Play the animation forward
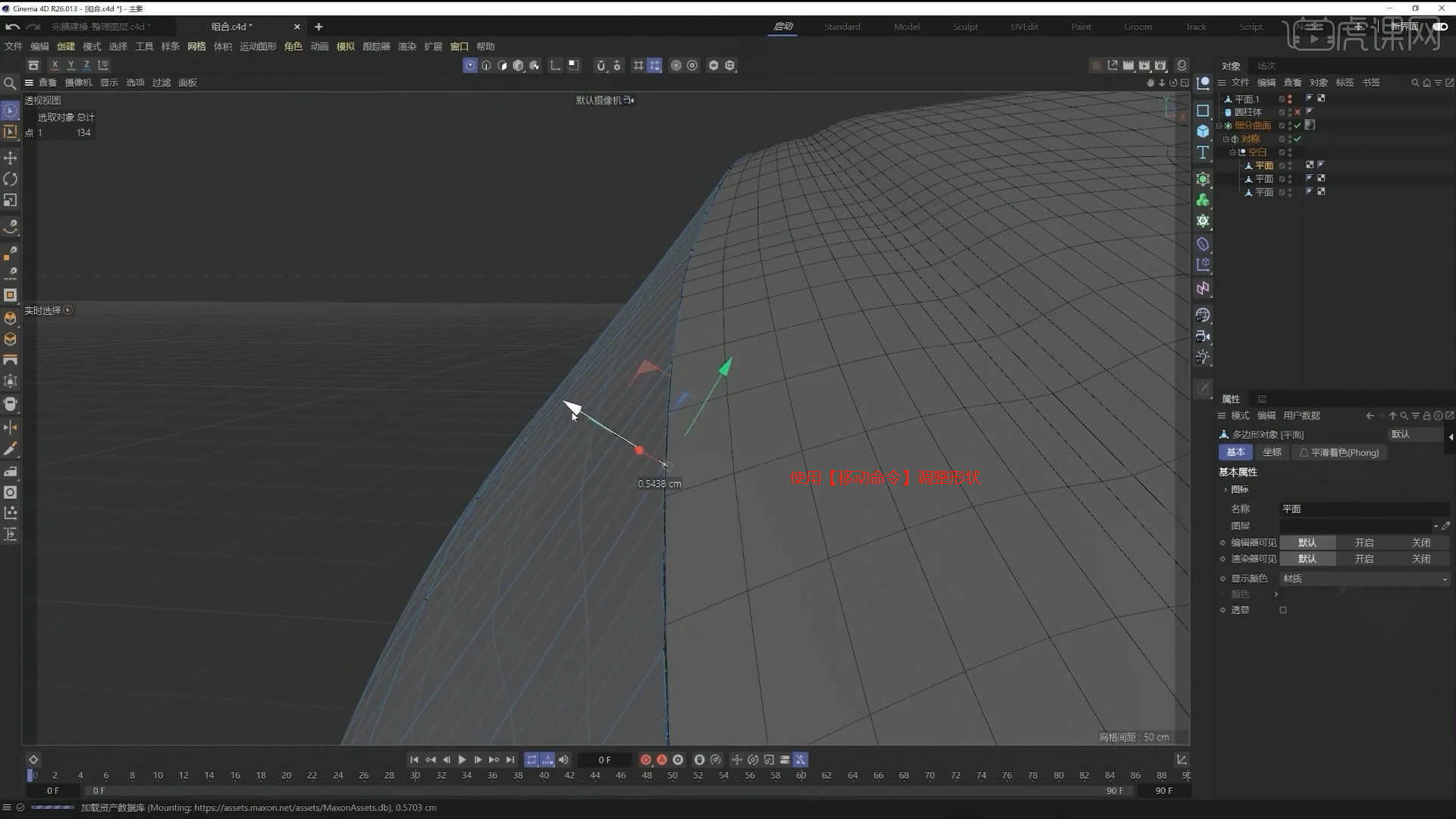Viewport: 1456px width, 819px height. (462, 760)
